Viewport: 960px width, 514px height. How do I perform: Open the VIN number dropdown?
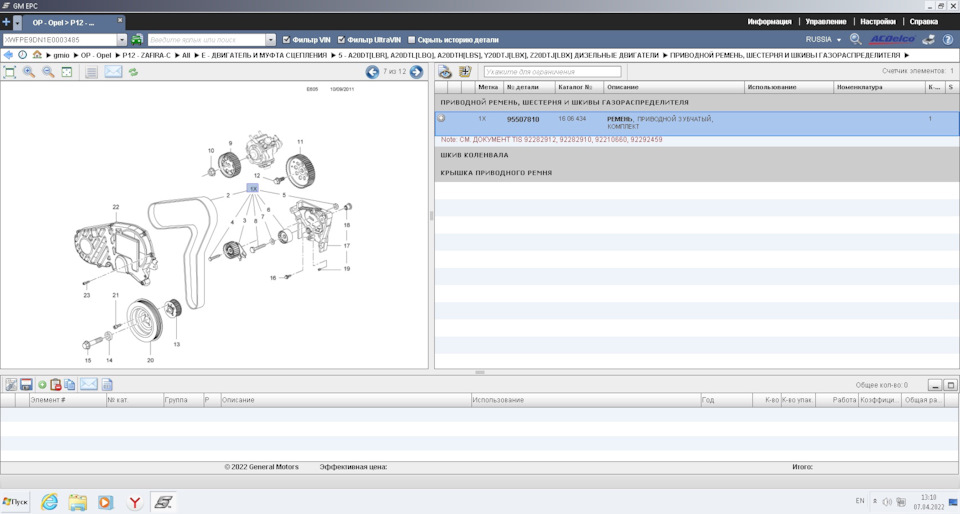point(122,40)
